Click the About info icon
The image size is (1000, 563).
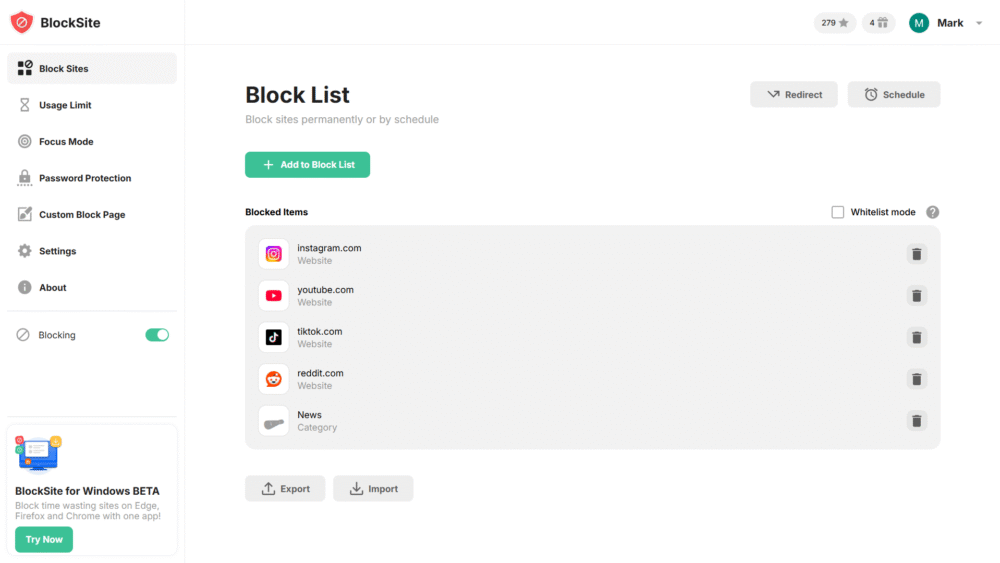pyautogui.click(x=24, y=288)
